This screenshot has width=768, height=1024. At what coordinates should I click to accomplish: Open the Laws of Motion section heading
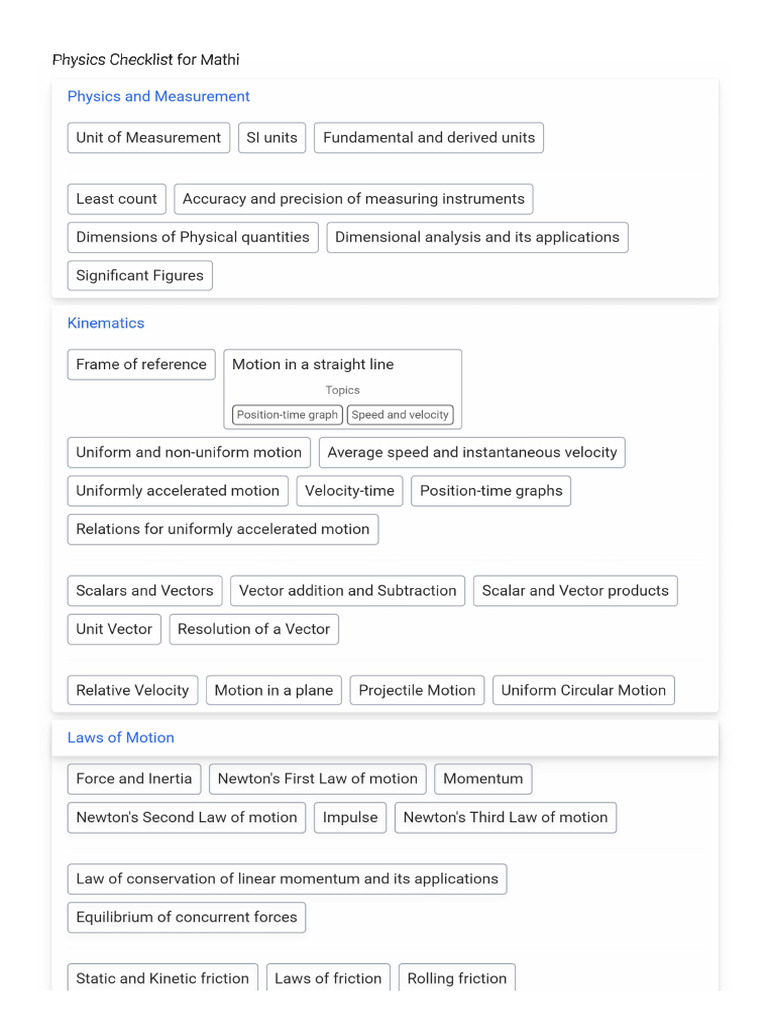pos(120,738)
